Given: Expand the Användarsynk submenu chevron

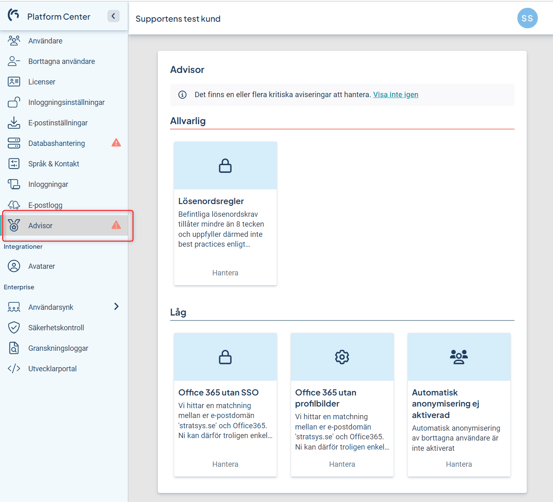Looking at the screenshot, I should (x=116, y=307).
